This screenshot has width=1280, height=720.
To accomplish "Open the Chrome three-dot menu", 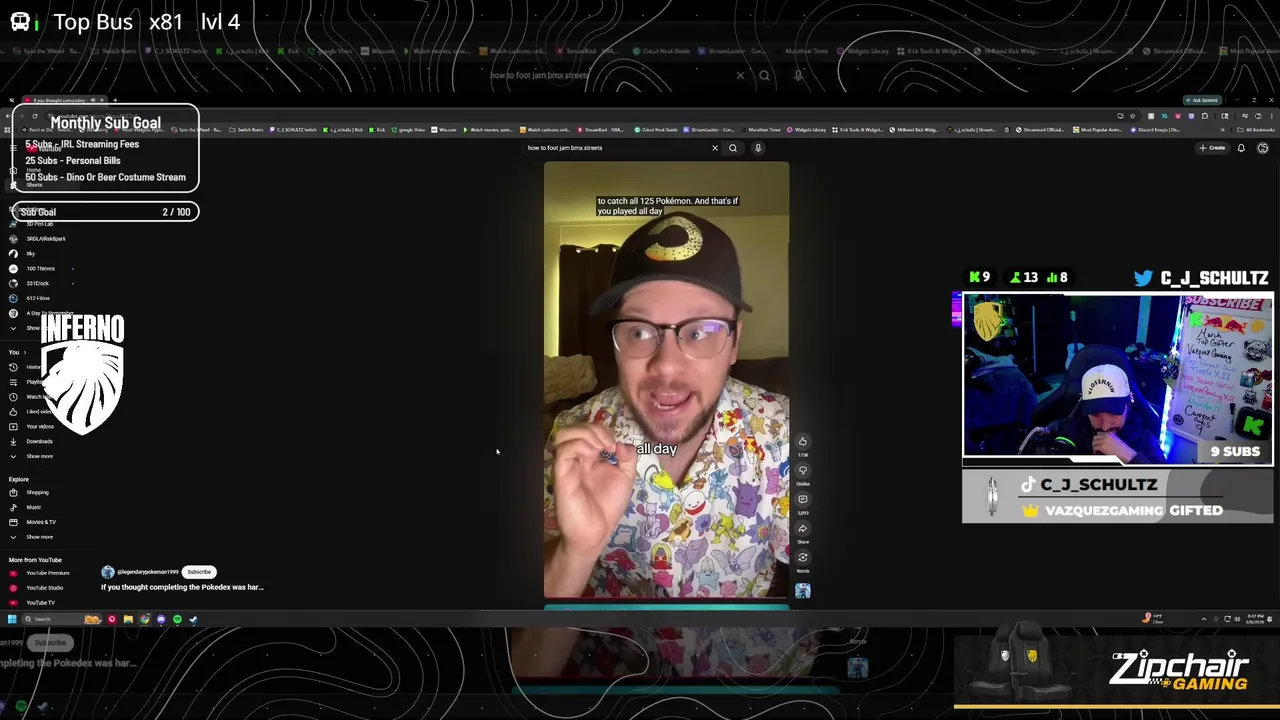I will coord(1271,116).
